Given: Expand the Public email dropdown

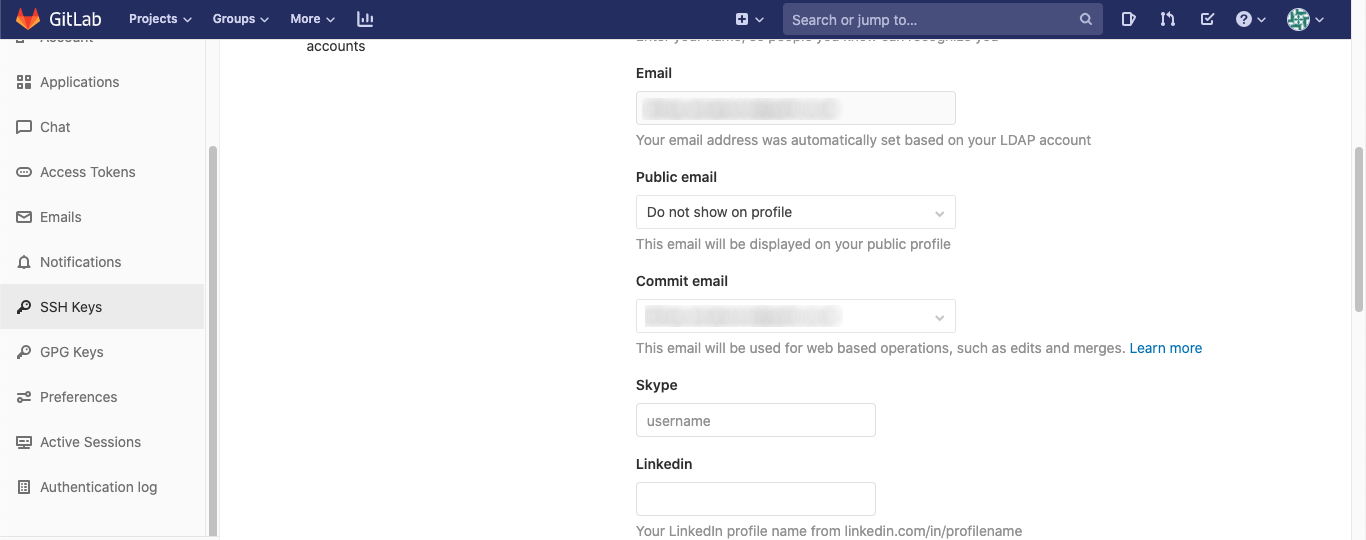Looking at the screenshot, I should pos(795,212).
